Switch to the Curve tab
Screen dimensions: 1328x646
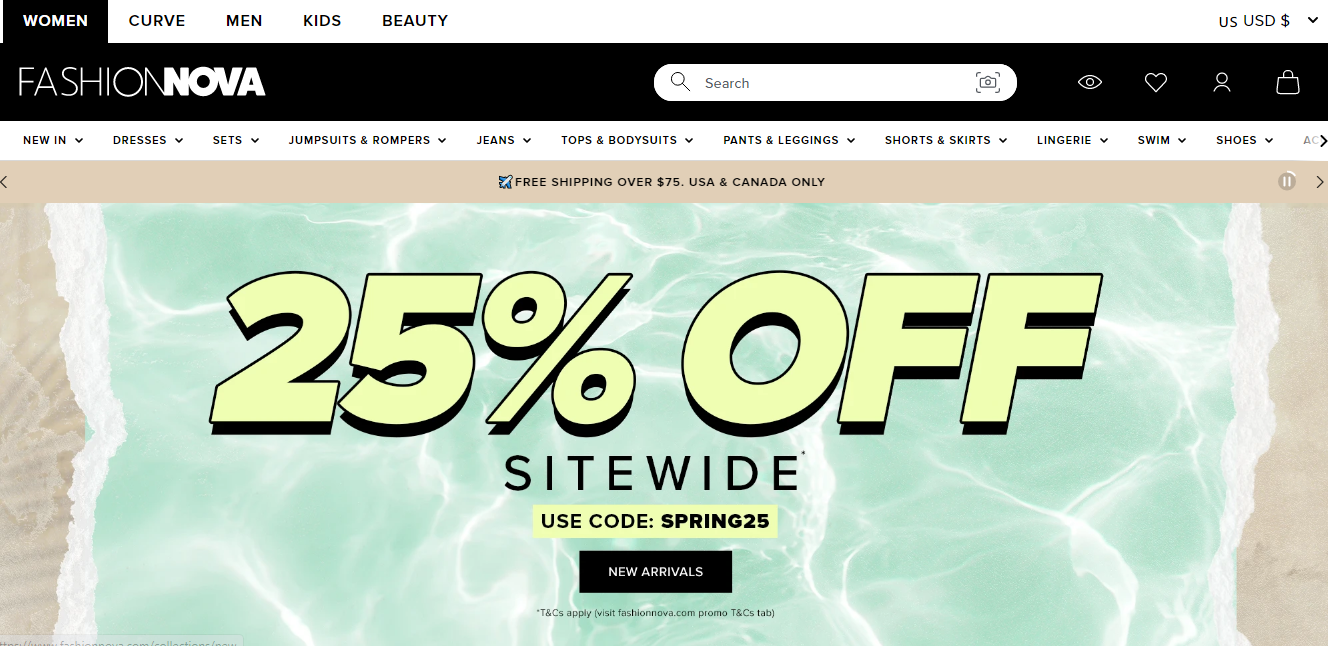[x=157, y=21]
